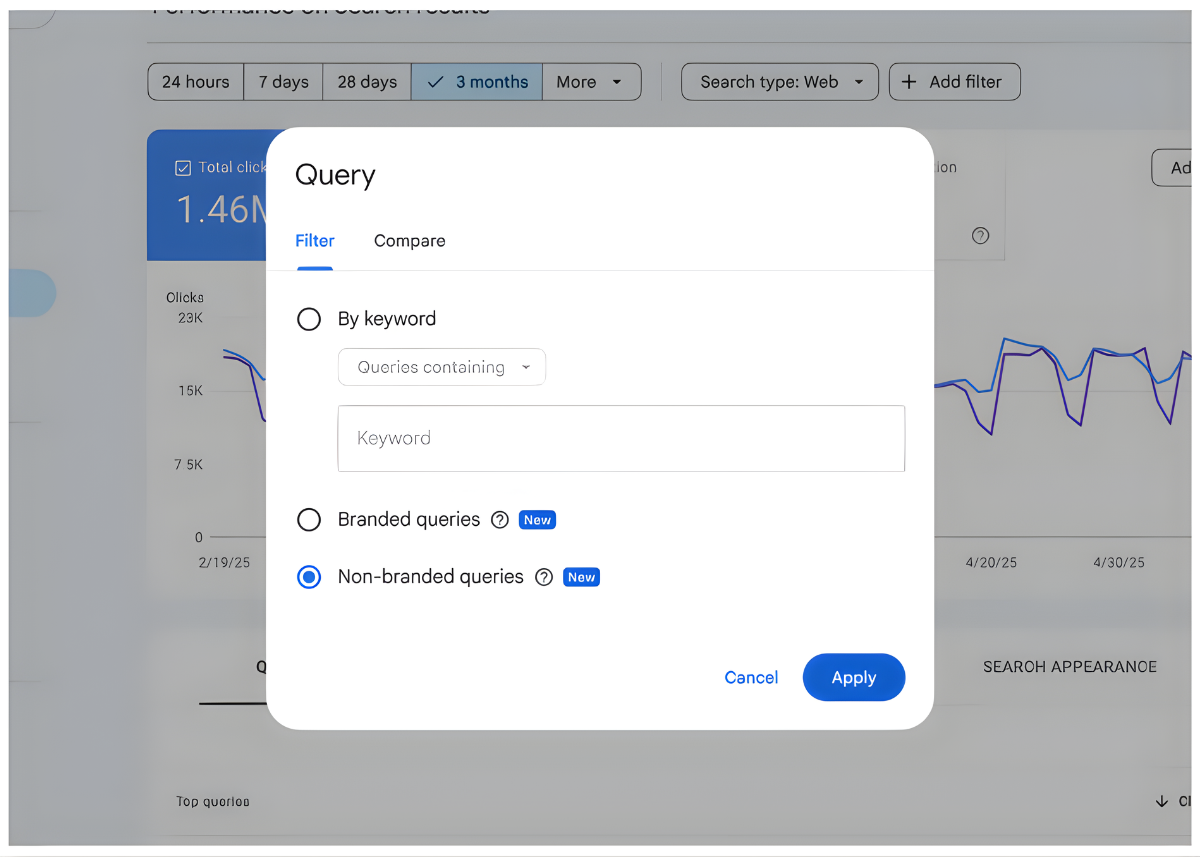Click the New badge next to Branded queries
This screenshot has height=857, width=1200.
(x=537, y=519)
